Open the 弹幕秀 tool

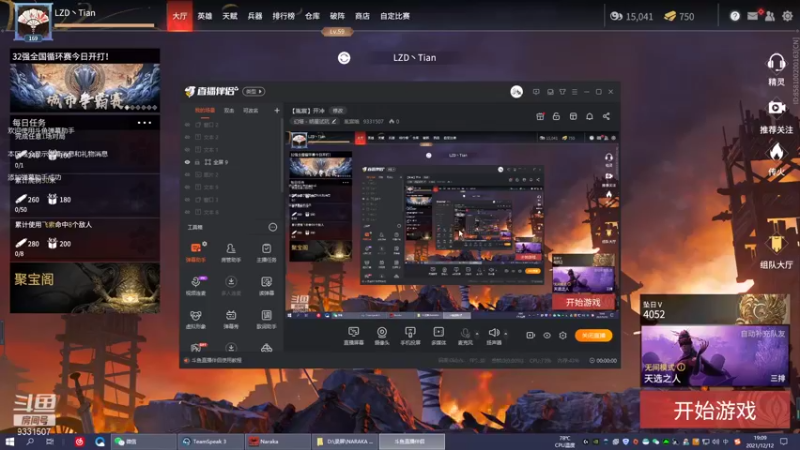(231, 319)
